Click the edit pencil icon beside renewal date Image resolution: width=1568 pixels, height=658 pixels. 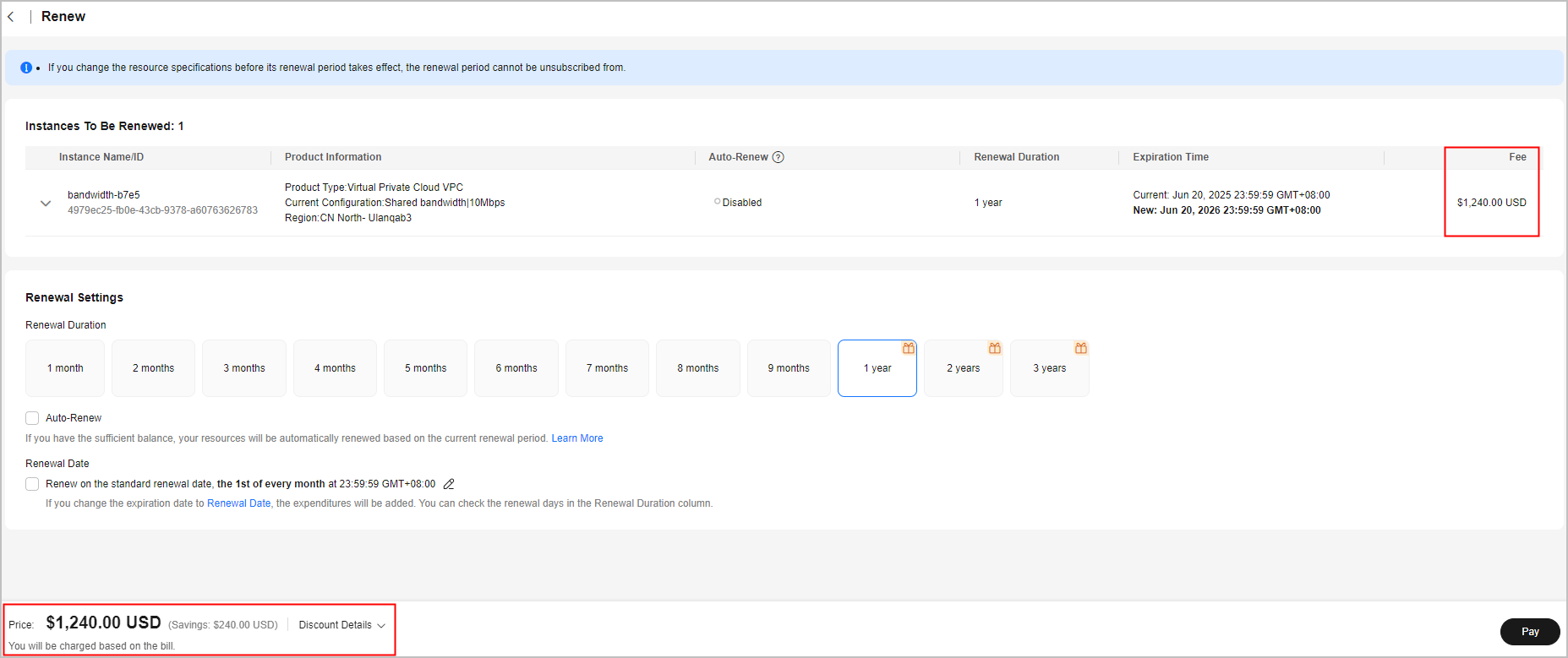(x=449, y=484)
